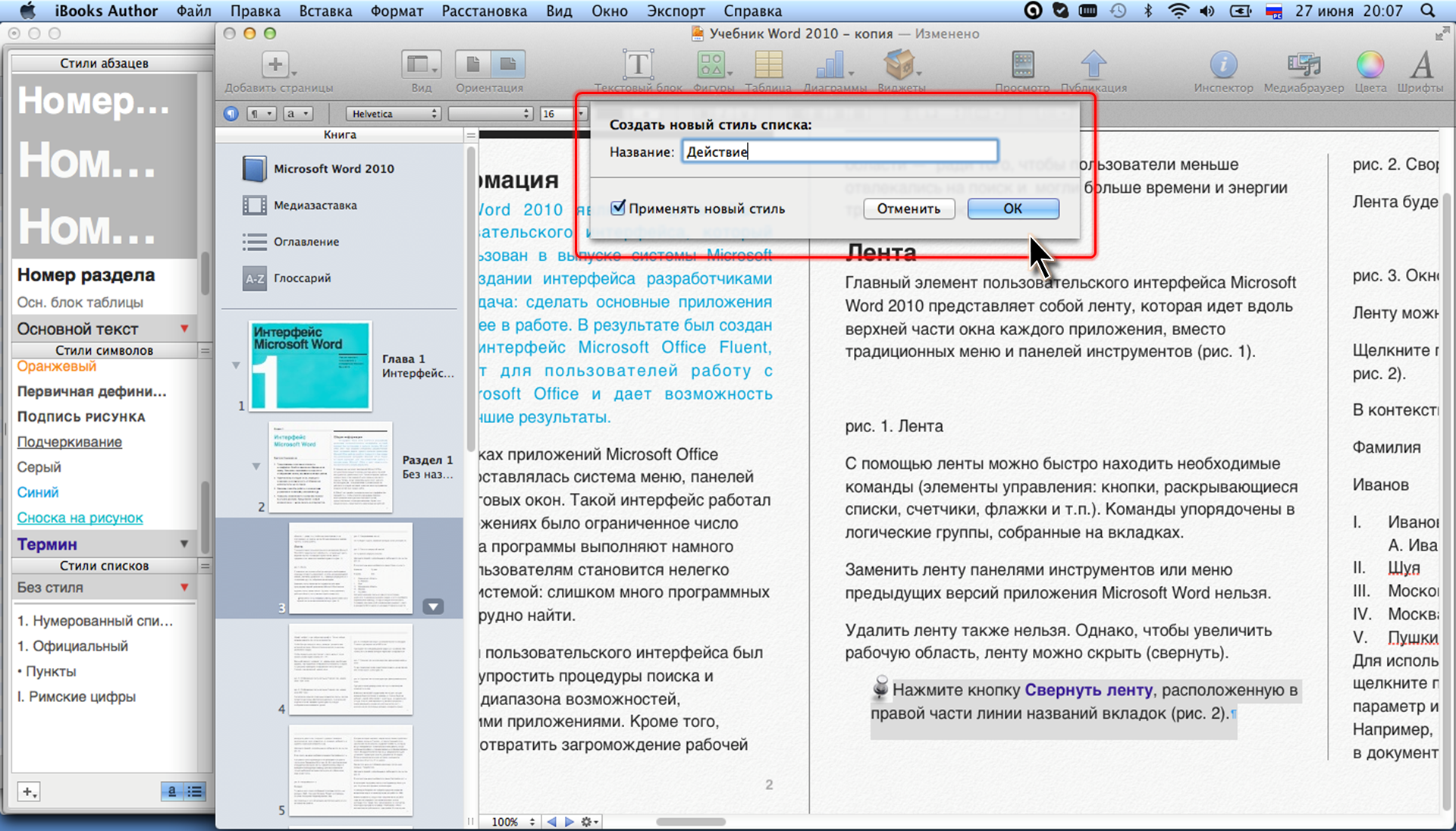
Task: Toggle character styles visibility button in drawer
Action: (x=173, y=792)
